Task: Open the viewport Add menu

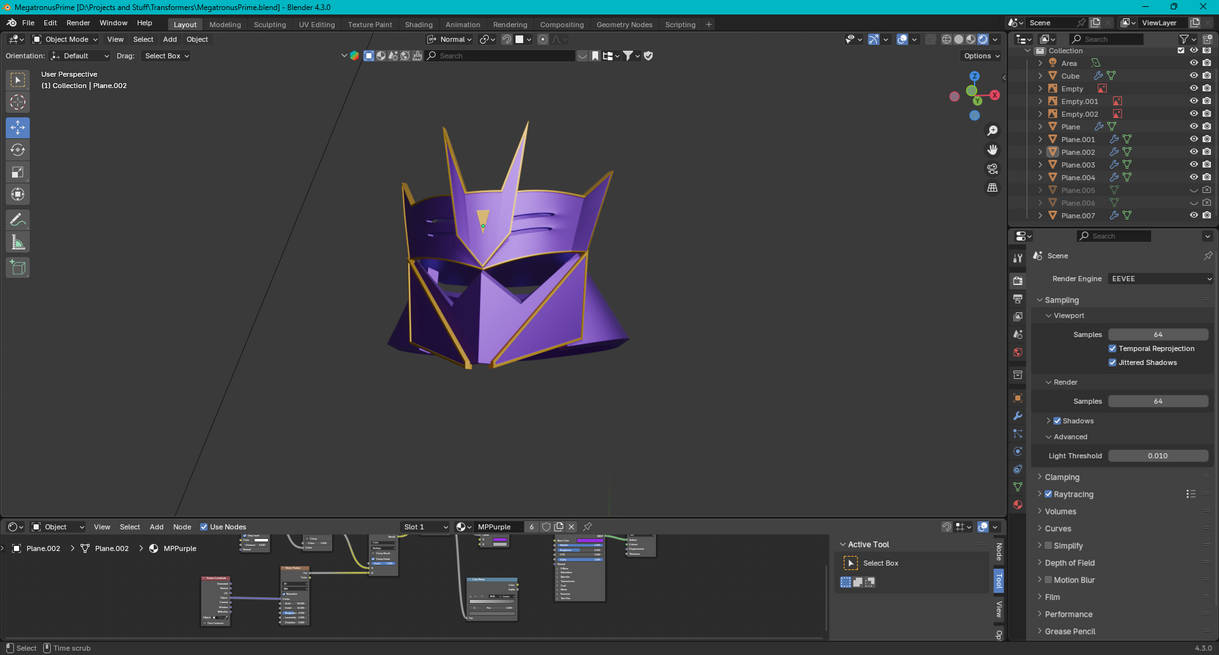Action: coord(170,39)
